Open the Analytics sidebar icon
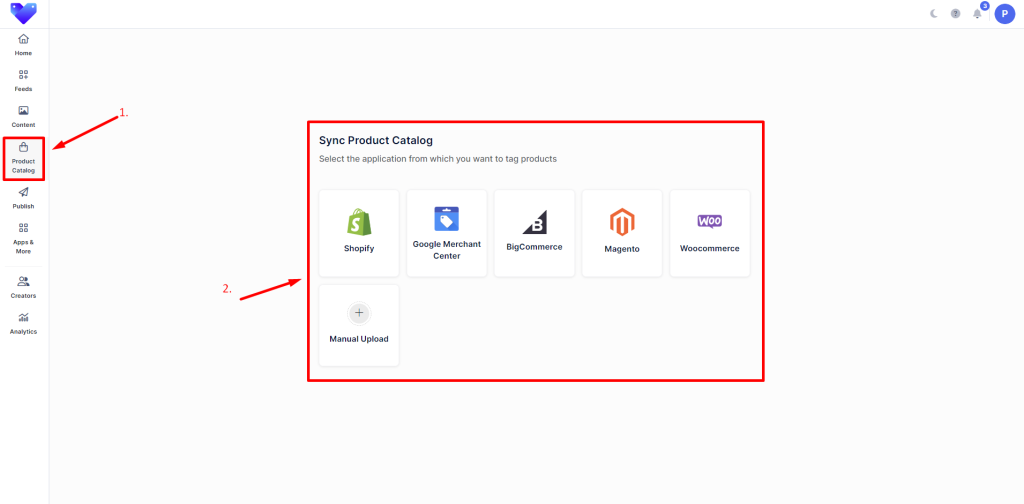The image size is (1024, 504). (x=24, y=317)
